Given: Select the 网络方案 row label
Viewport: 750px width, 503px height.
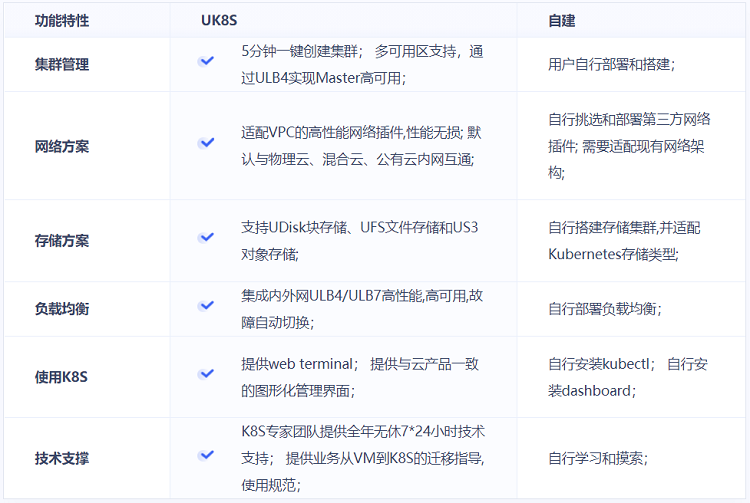Looking at the screenshot, I should [x=62, y=146].
